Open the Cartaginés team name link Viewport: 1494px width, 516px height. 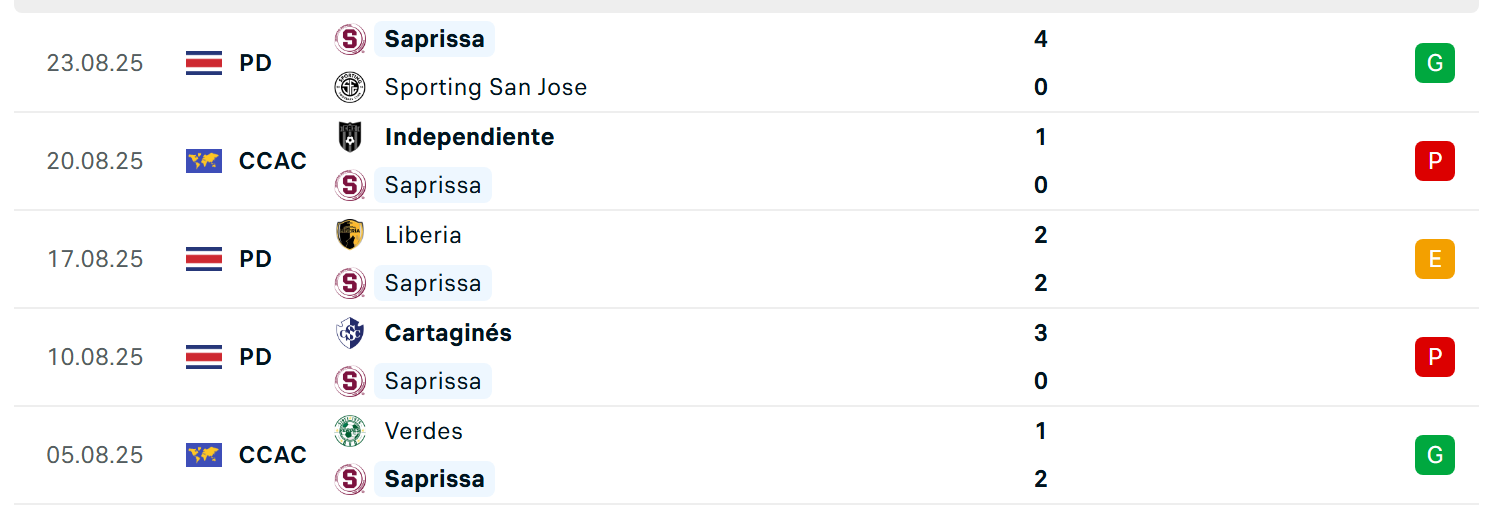tap(448, 333)
